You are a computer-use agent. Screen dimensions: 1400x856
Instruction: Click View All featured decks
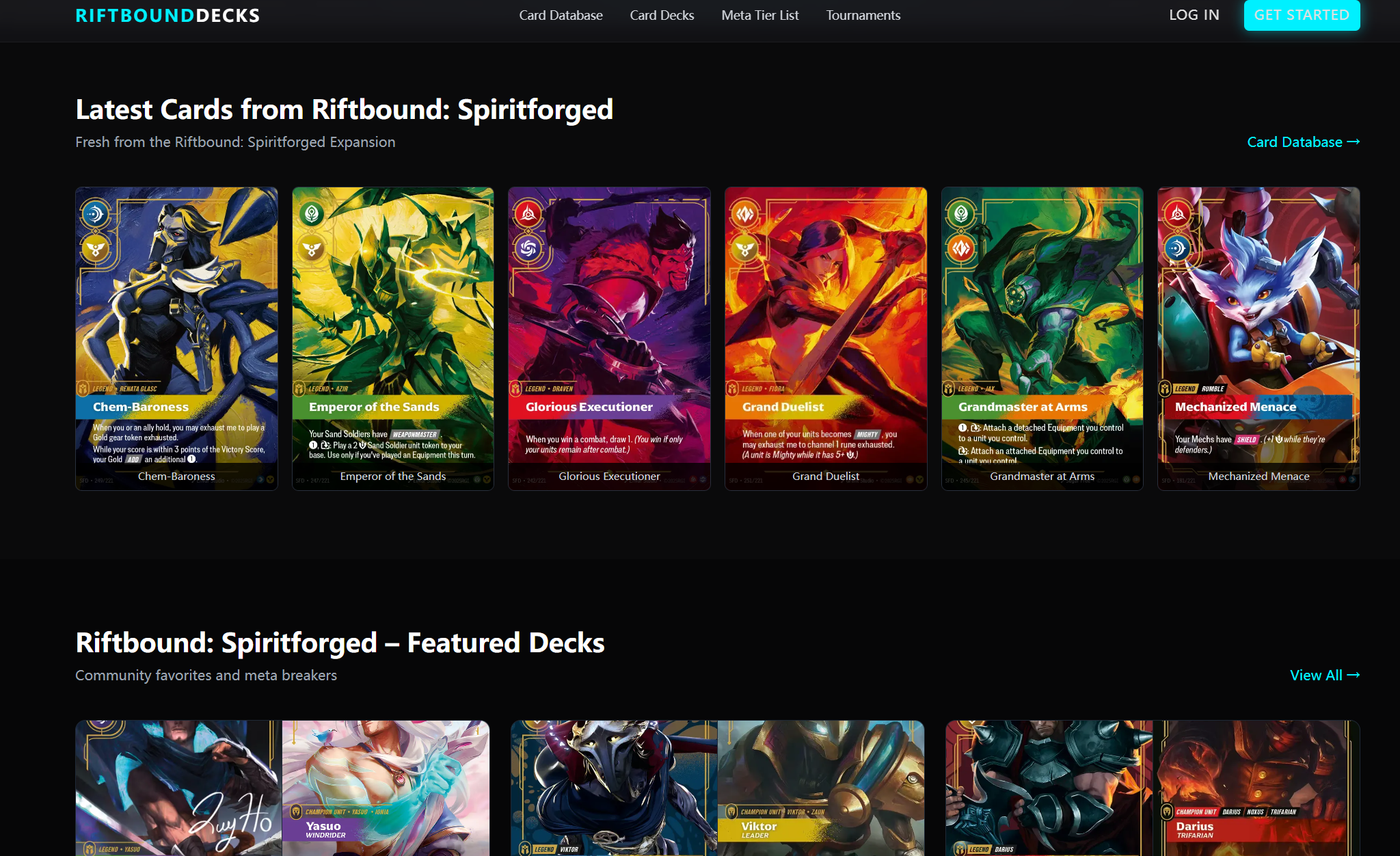[x=1325, y=675]
